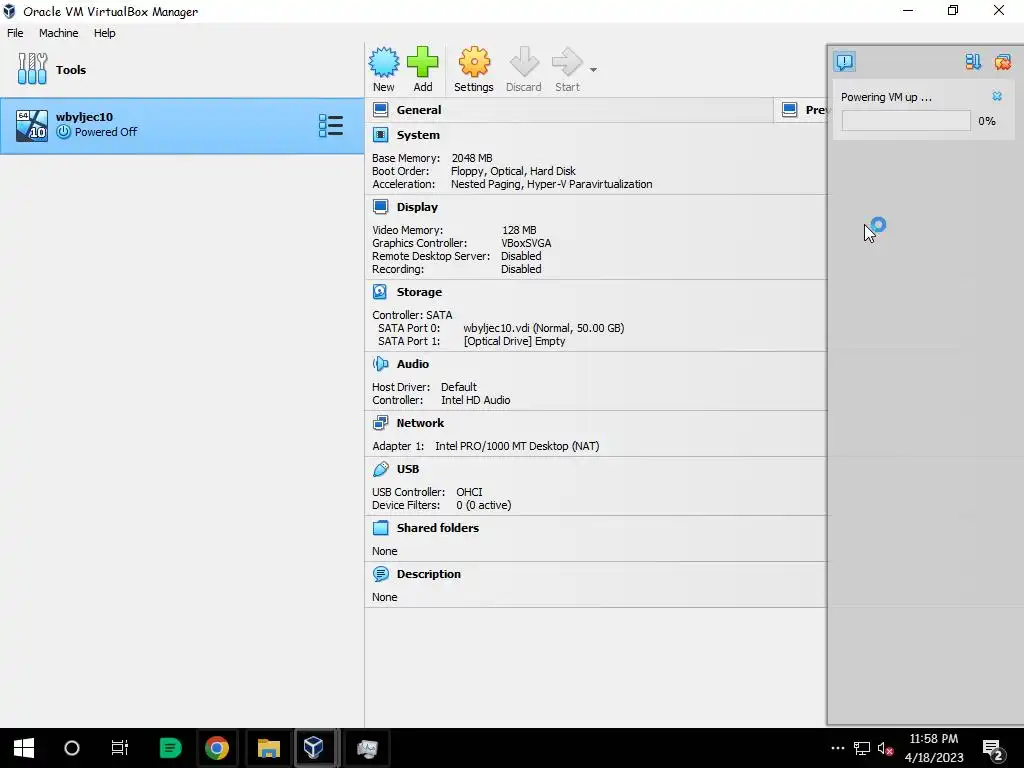Click the New virtual machine icon

tap(383, 62)
